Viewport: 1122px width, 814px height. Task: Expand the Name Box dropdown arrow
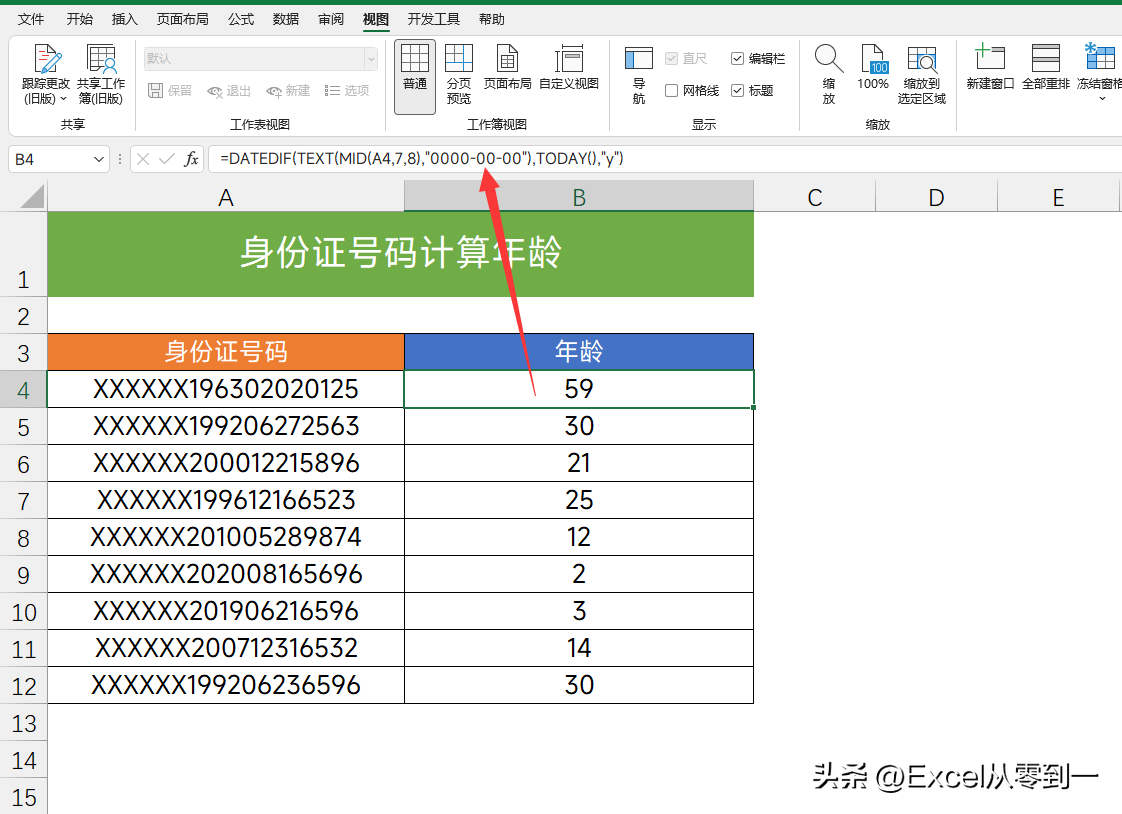coord(99,160)
